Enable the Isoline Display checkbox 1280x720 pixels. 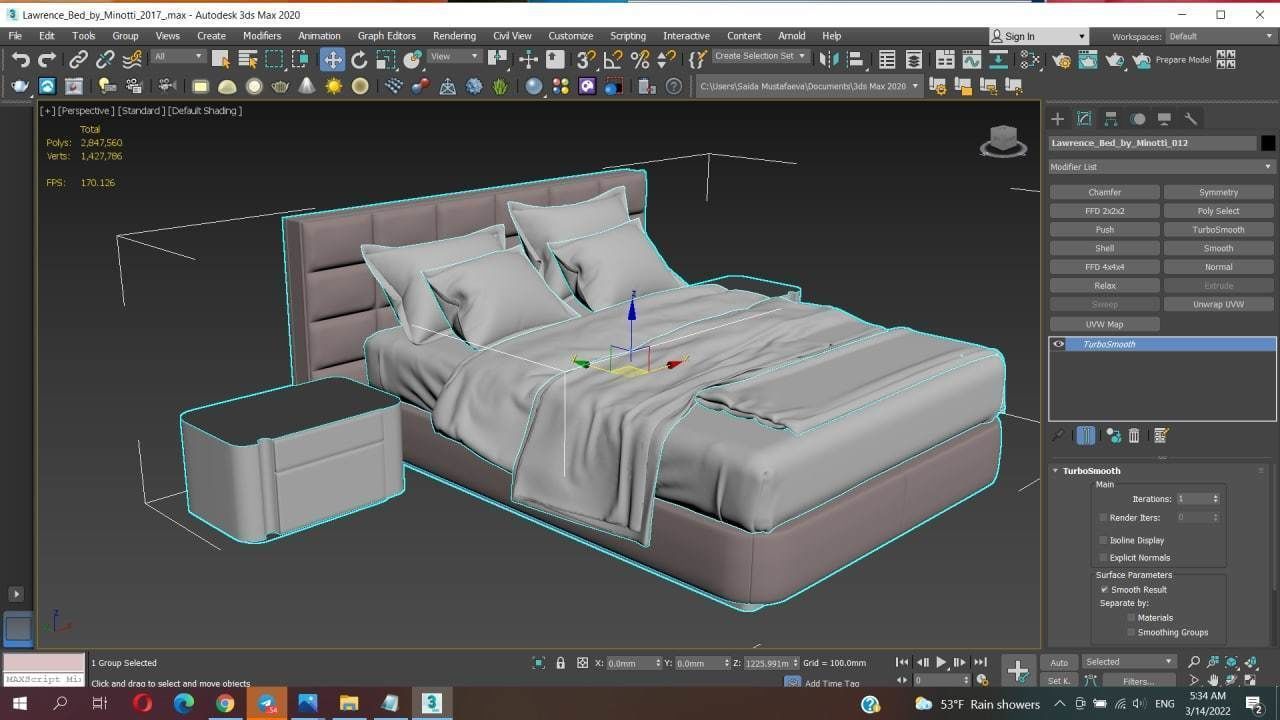click(x=1103, y=540)
